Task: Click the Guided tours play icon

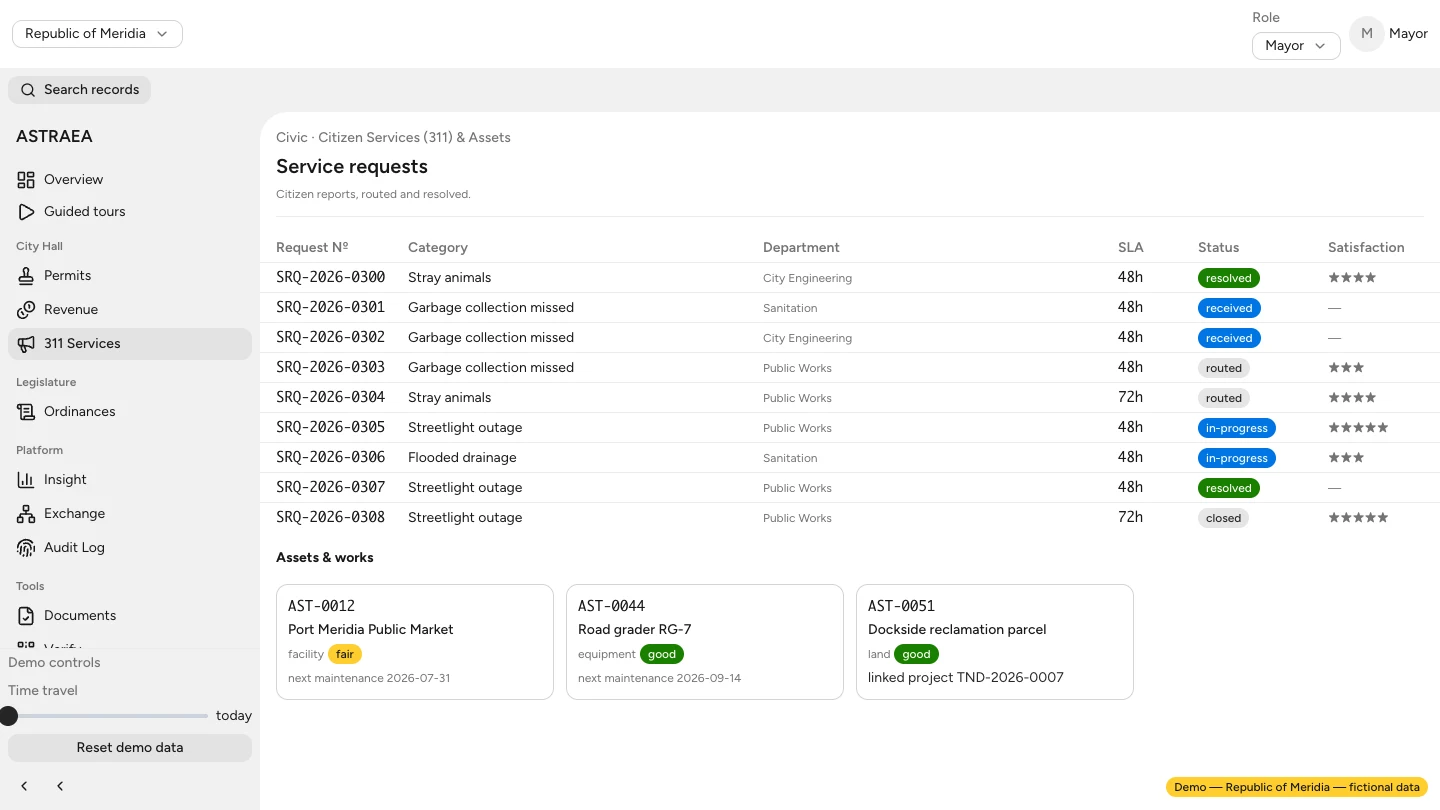Action: 26,212
